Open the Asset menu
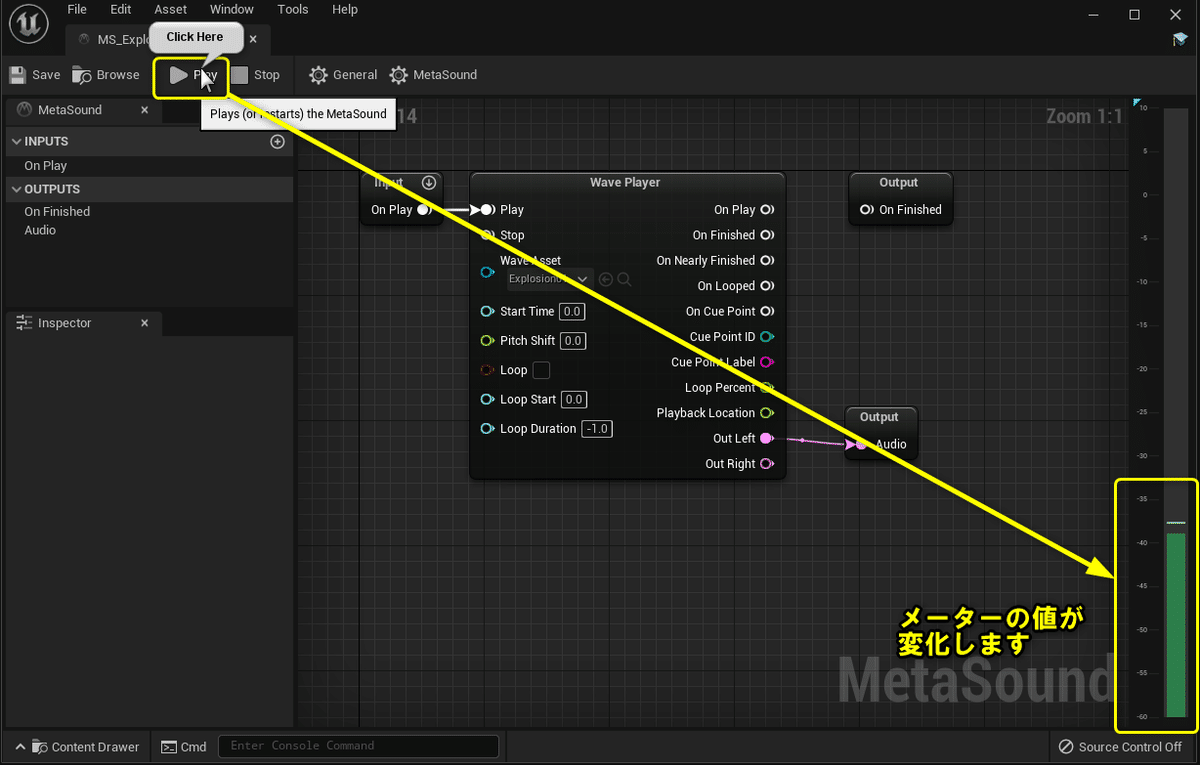The image size is (1200, 765). 171,9
